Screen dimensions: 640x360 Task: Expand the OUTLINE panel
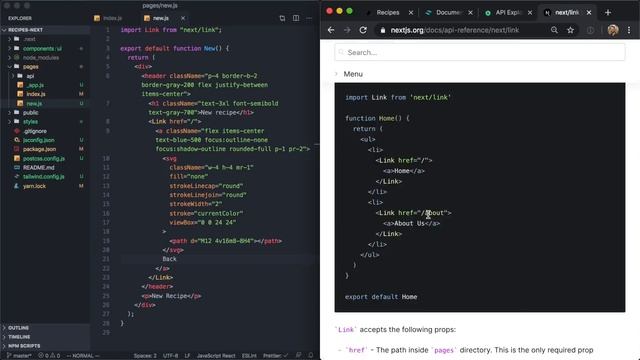pos(18,328)
